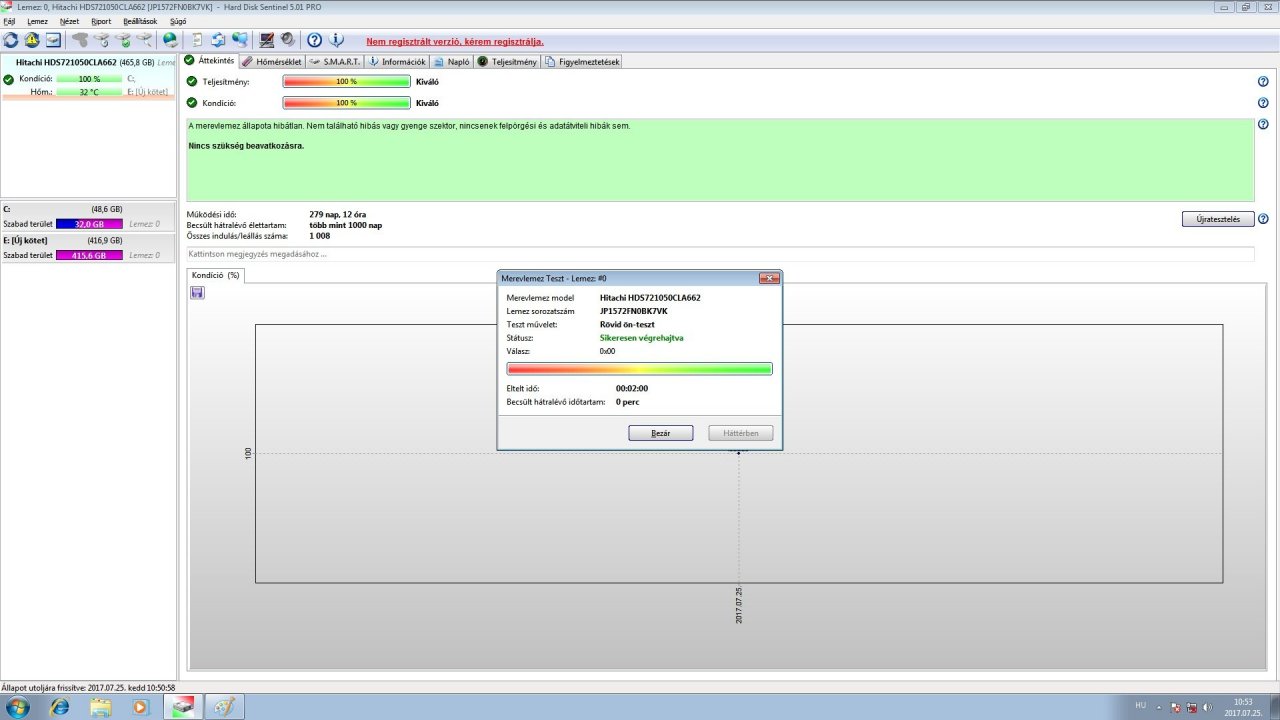Select the Kondíció (%) chart tab

pyautogui.click(x=216, y=275)
